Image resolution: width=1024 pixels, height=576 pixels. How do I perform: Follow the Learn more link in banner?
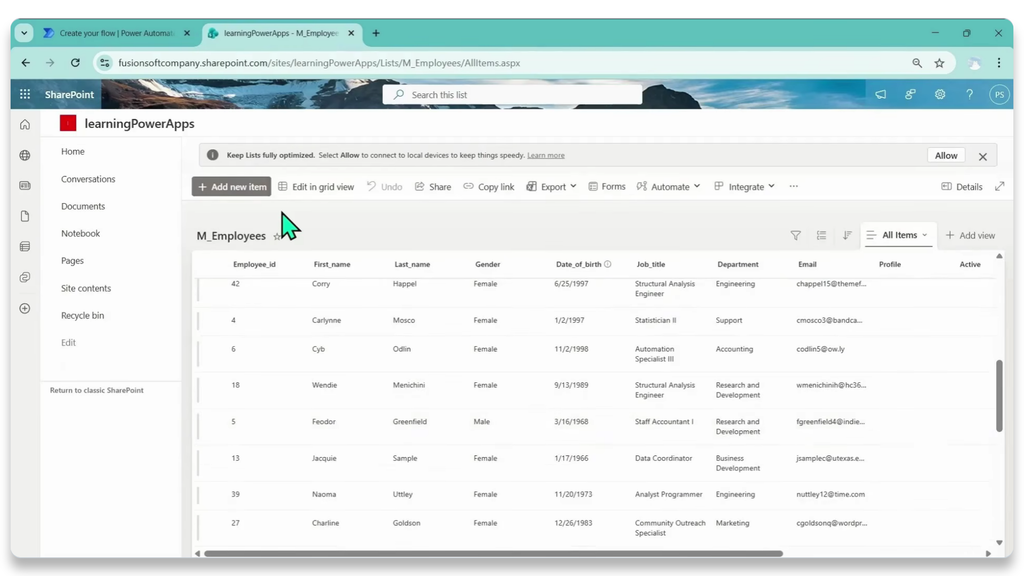(546, 155)
